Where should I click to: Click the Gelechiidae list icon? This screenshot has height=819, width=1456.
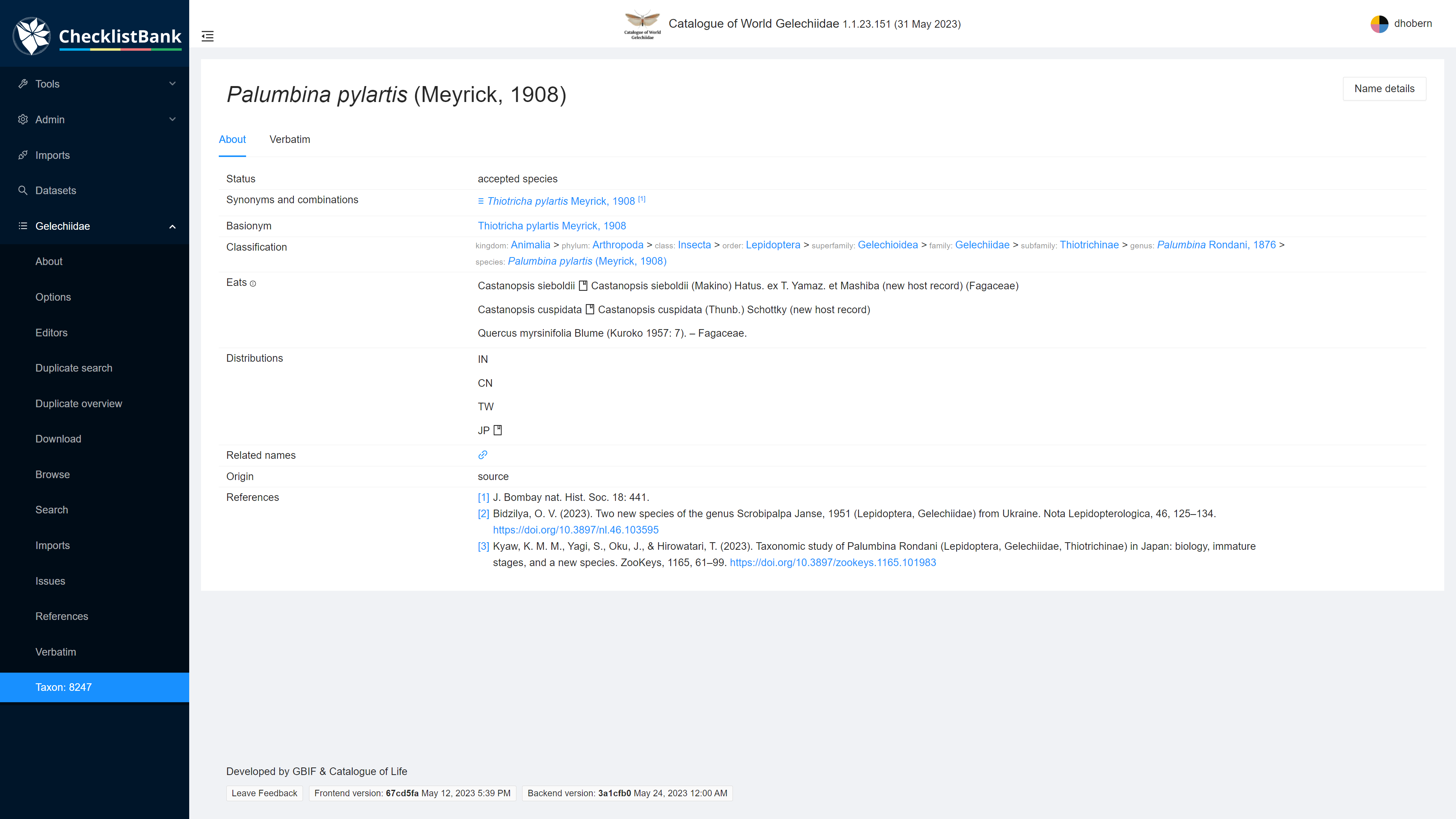tap(23, 226)
